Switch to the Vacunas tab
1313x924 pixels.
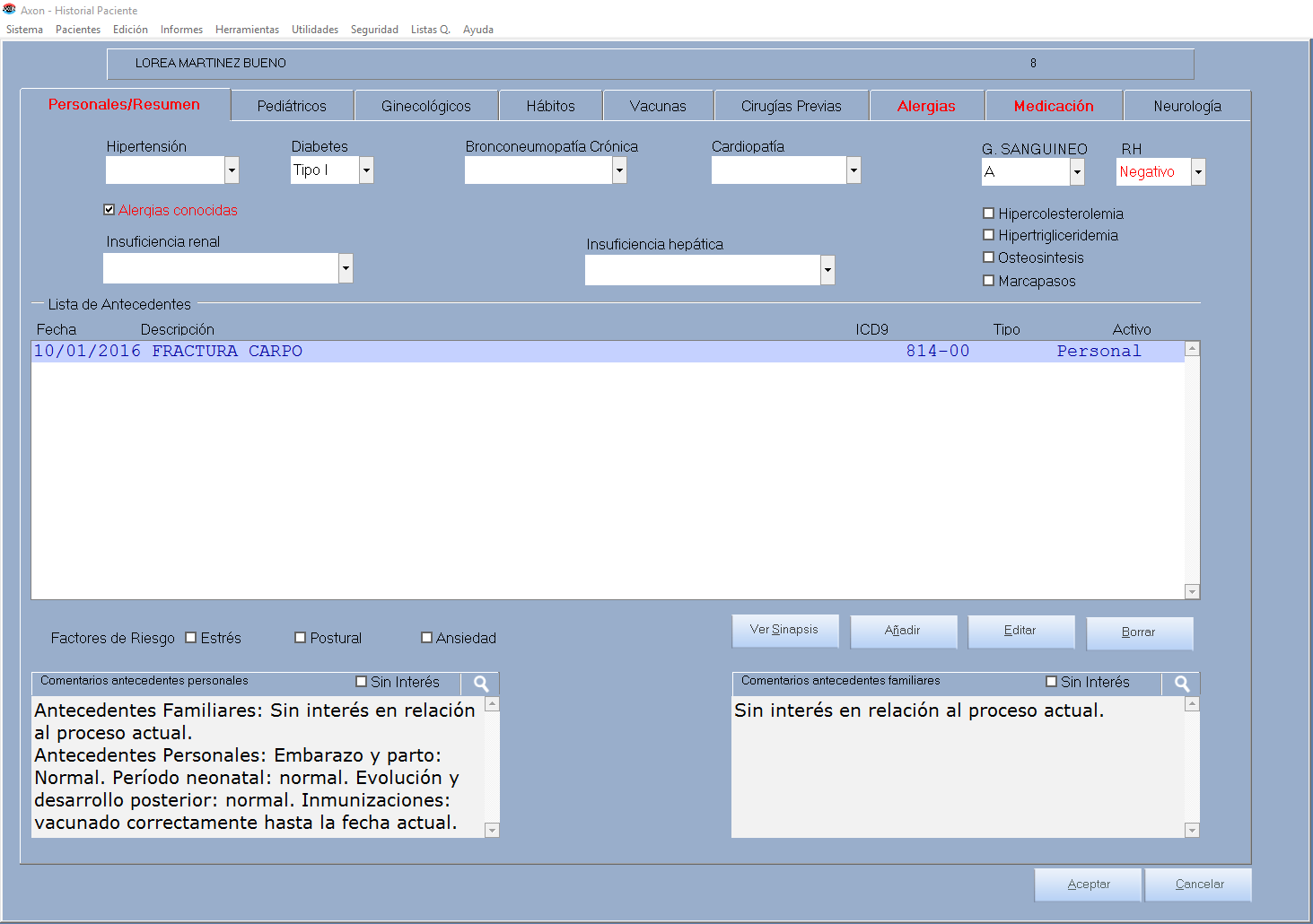pos(658,106)
